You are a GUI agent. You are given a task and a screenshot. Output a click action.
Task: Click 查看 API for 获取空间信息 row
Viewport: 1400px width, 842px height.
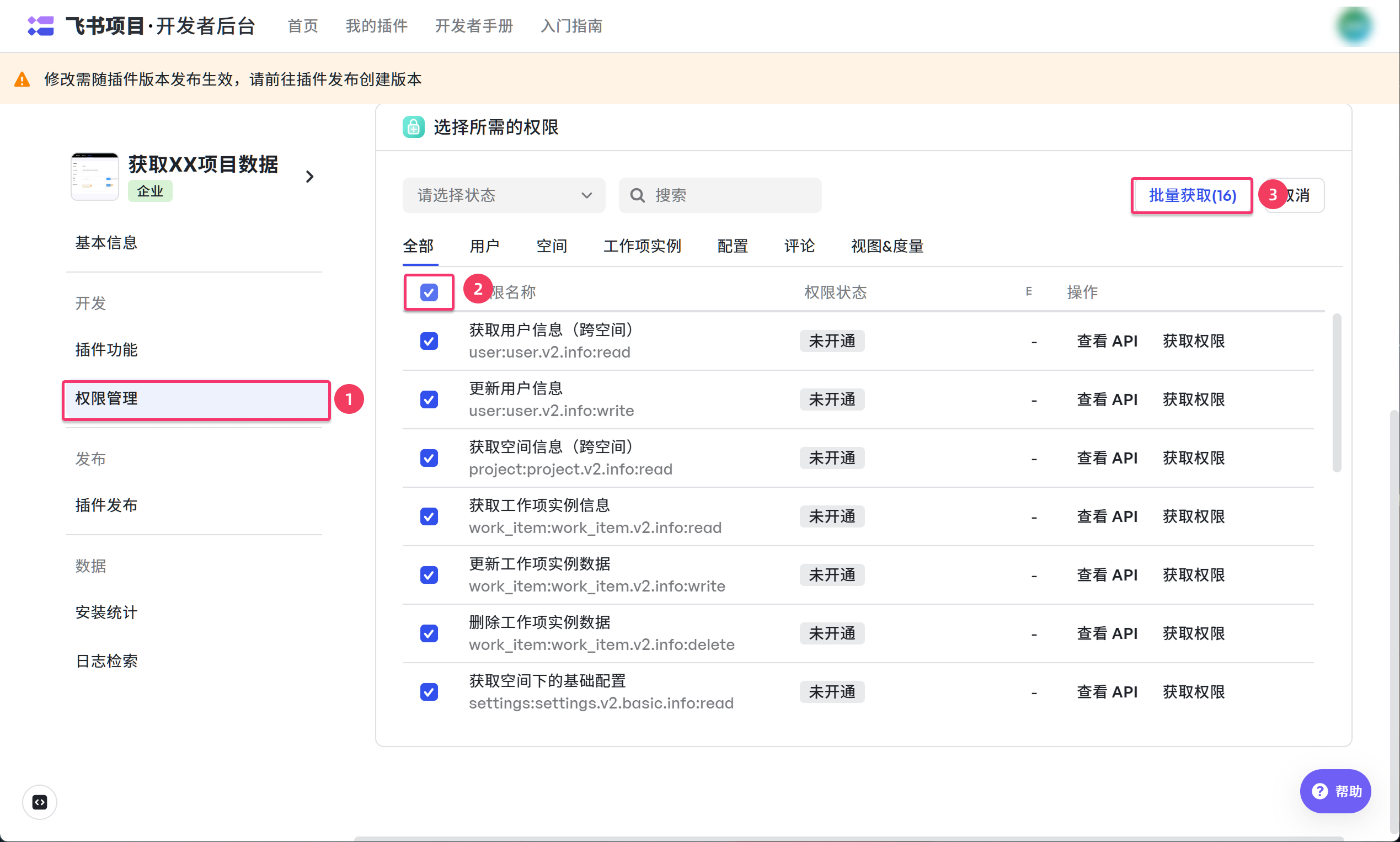pyautogui.click(x=1107, y=458)
